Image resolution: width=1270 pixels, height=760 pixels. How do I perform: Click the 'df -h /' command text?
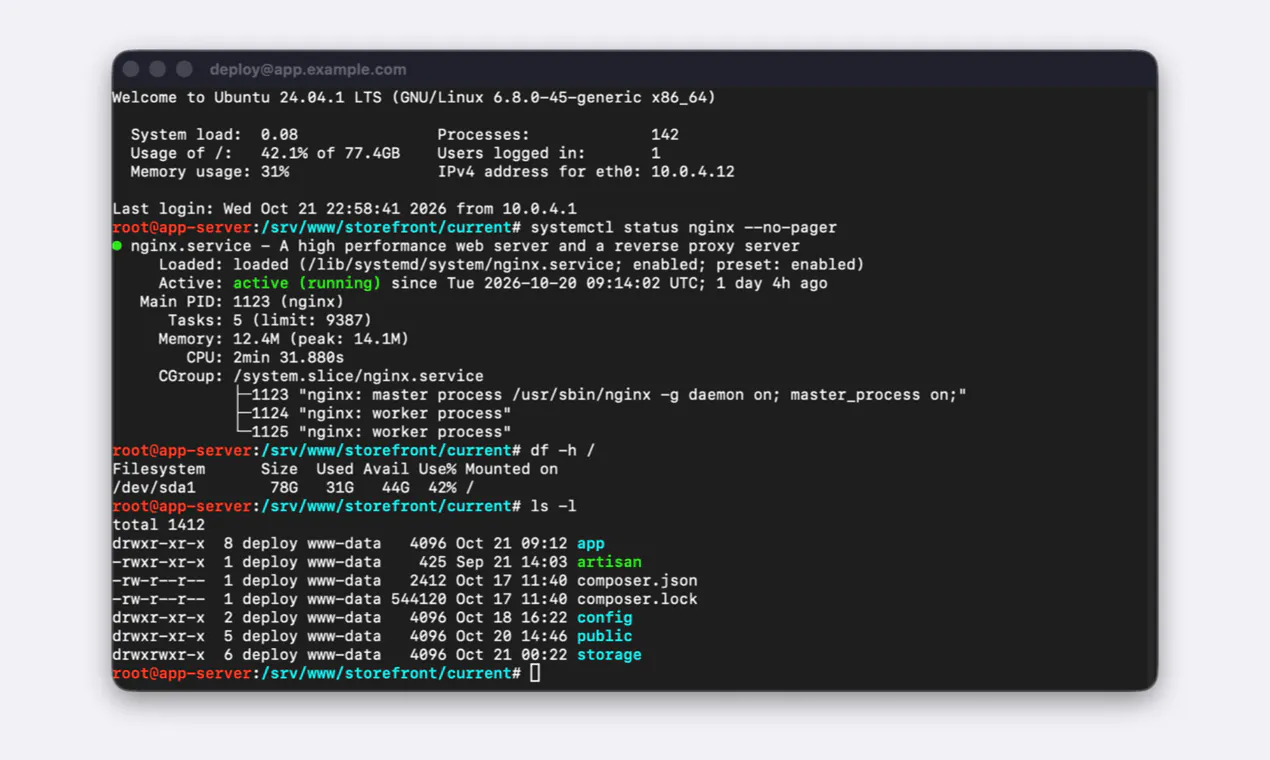[563, 451]
